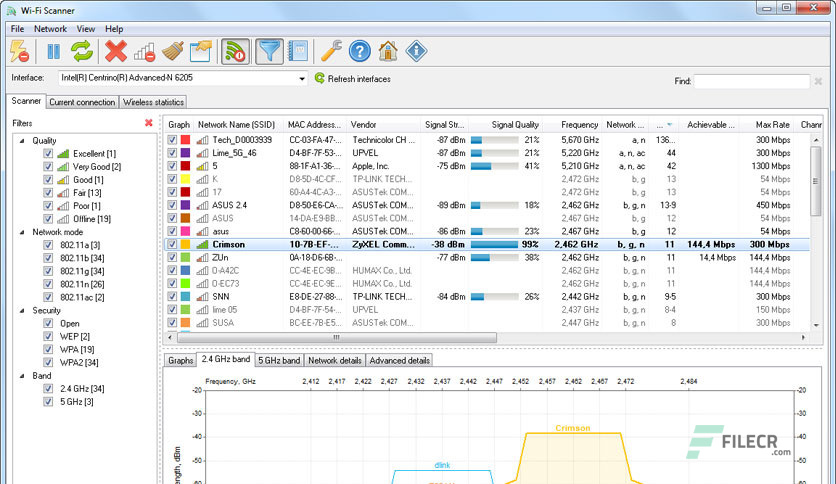Click the notebook toolbar icon
Viewport: 836px width, 484px height.
coord(298,52)
